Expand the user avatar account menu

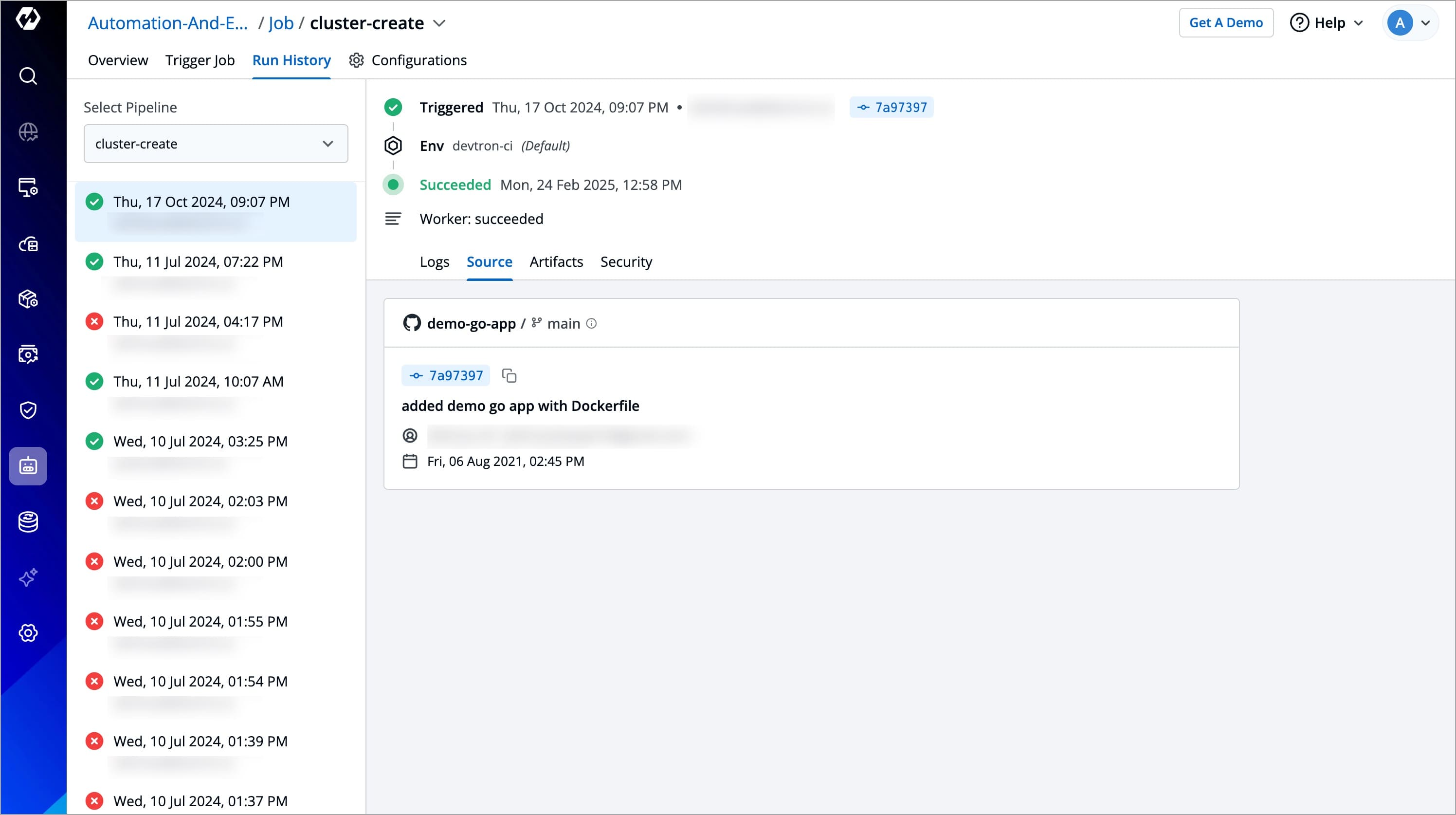tap(1410, 23)
